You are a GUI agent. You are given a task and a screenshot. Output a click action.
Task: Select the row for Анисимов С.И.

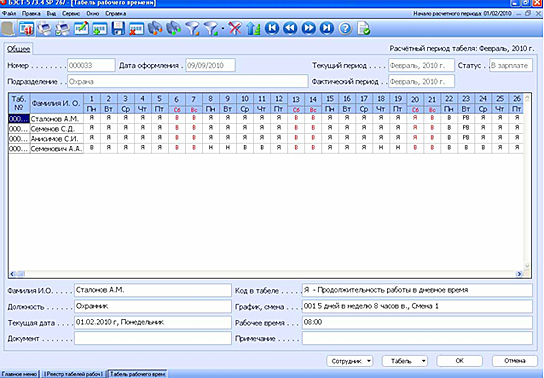click(266, 139)
